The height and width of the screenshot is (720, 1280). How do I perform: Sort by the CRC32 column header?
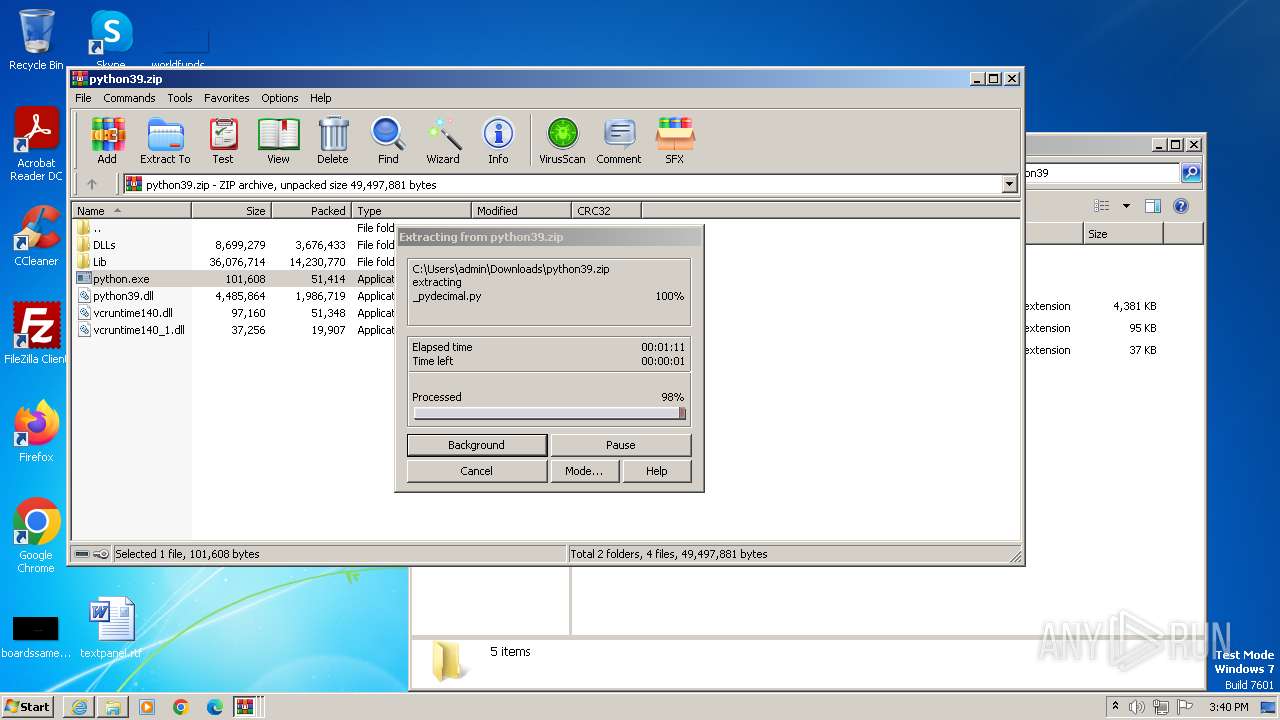[606, 210]
